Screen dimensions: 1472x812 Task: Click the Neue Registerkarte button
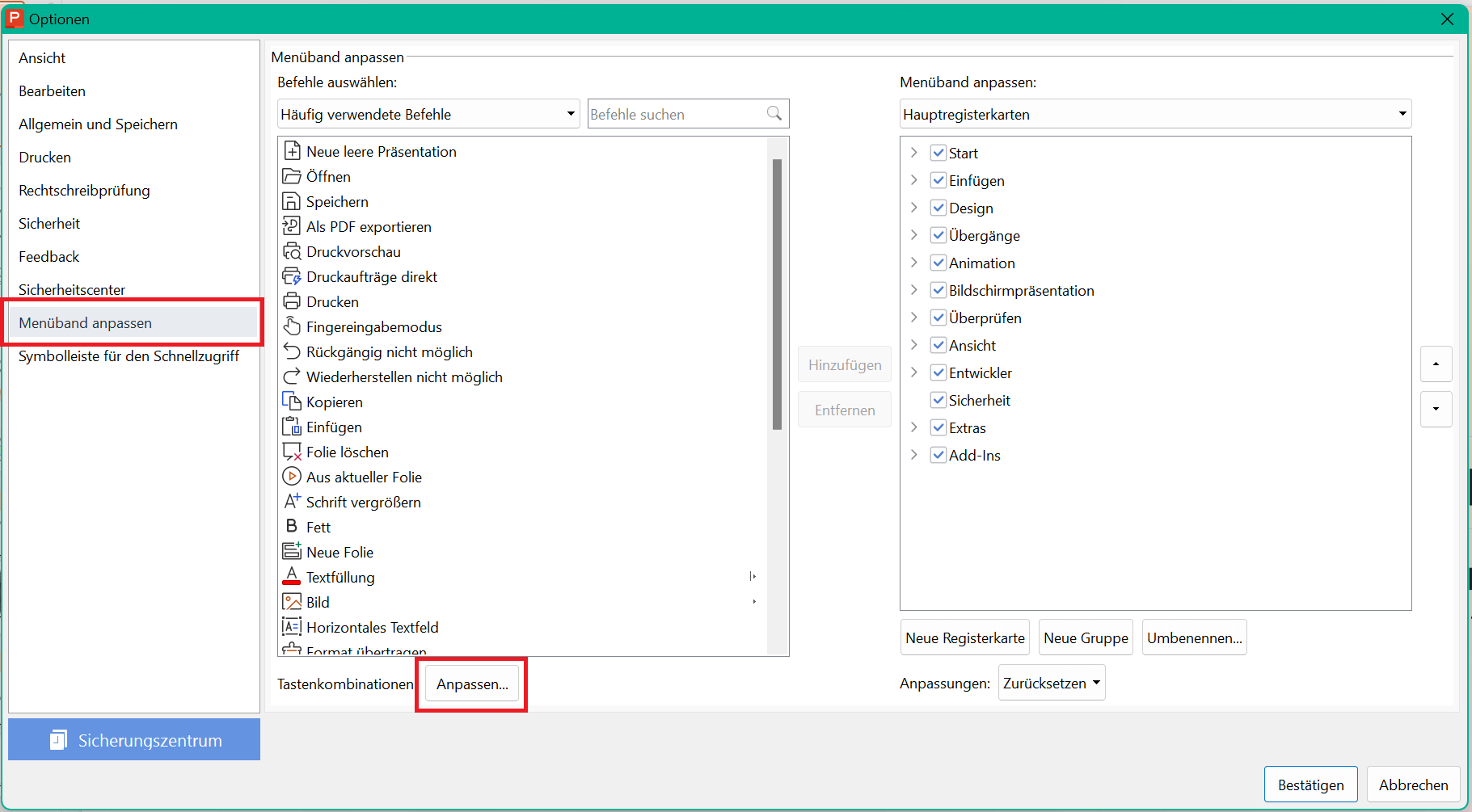tap(965, 637)
